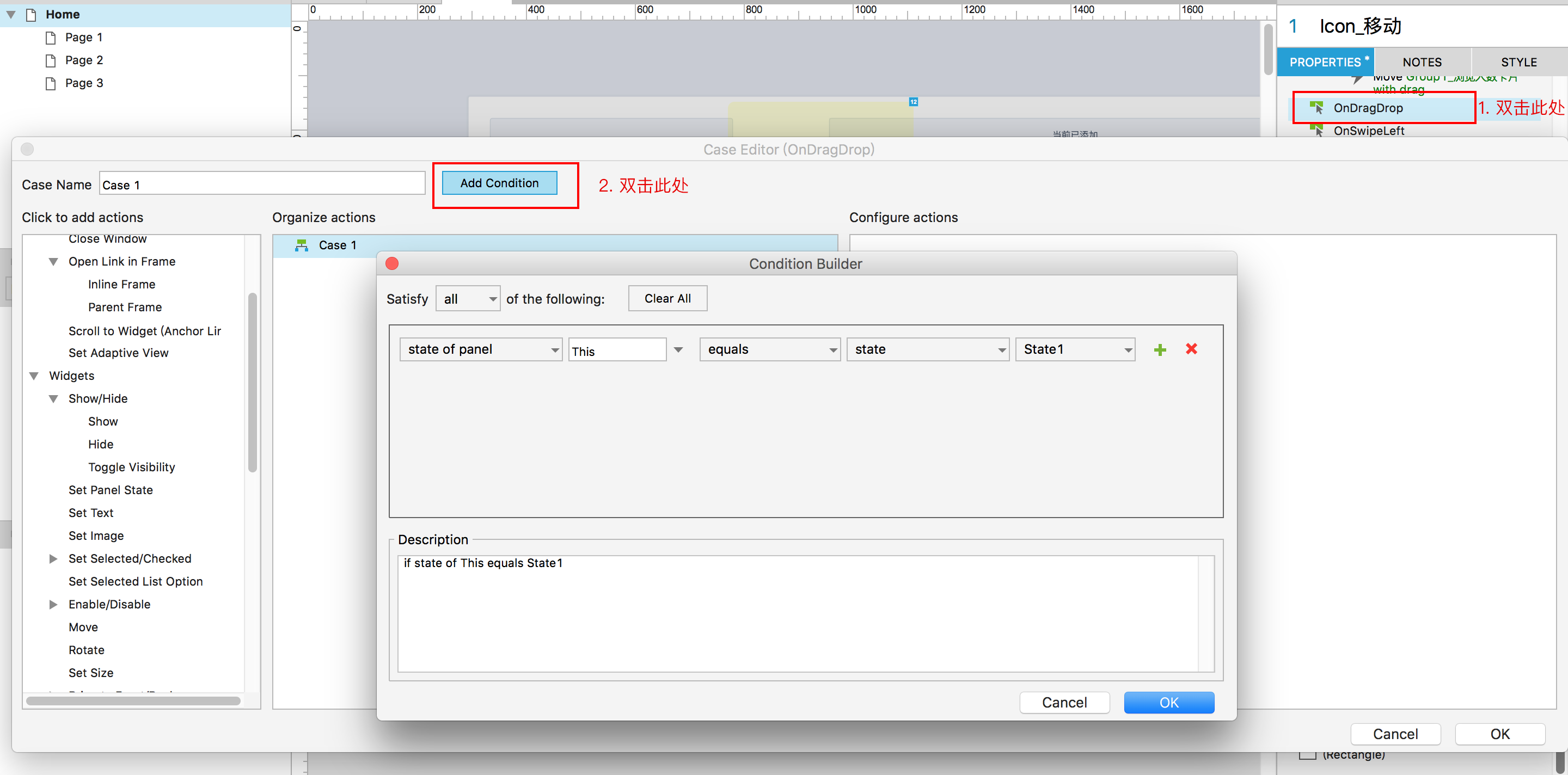Click the Page 3 document icon
Image resolution: width=1568 pixels, height=775 pixels.
click(x=51, y=83)
